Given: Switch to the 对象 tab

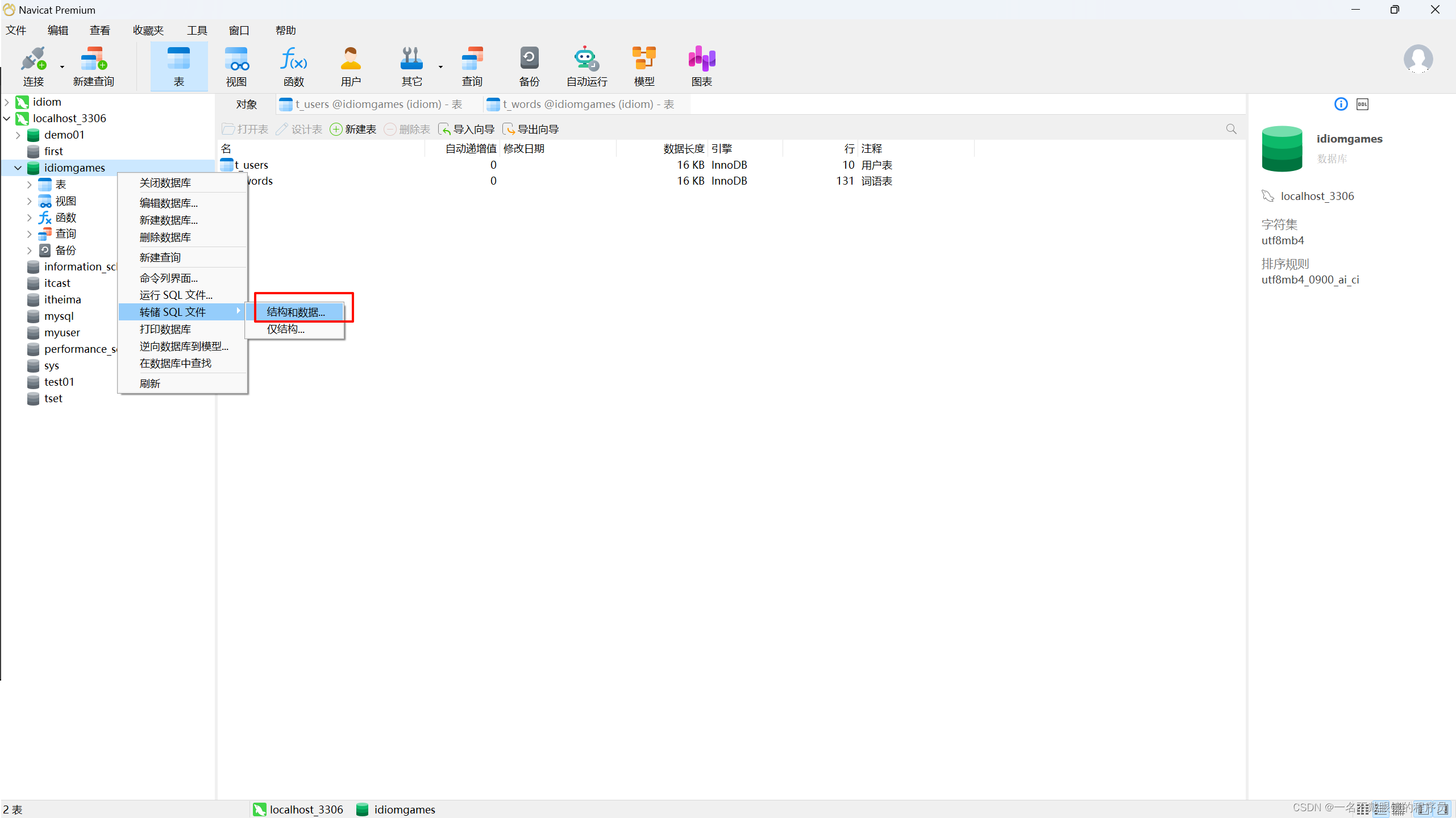Looking at the screenshot, I should pos(247,104).
